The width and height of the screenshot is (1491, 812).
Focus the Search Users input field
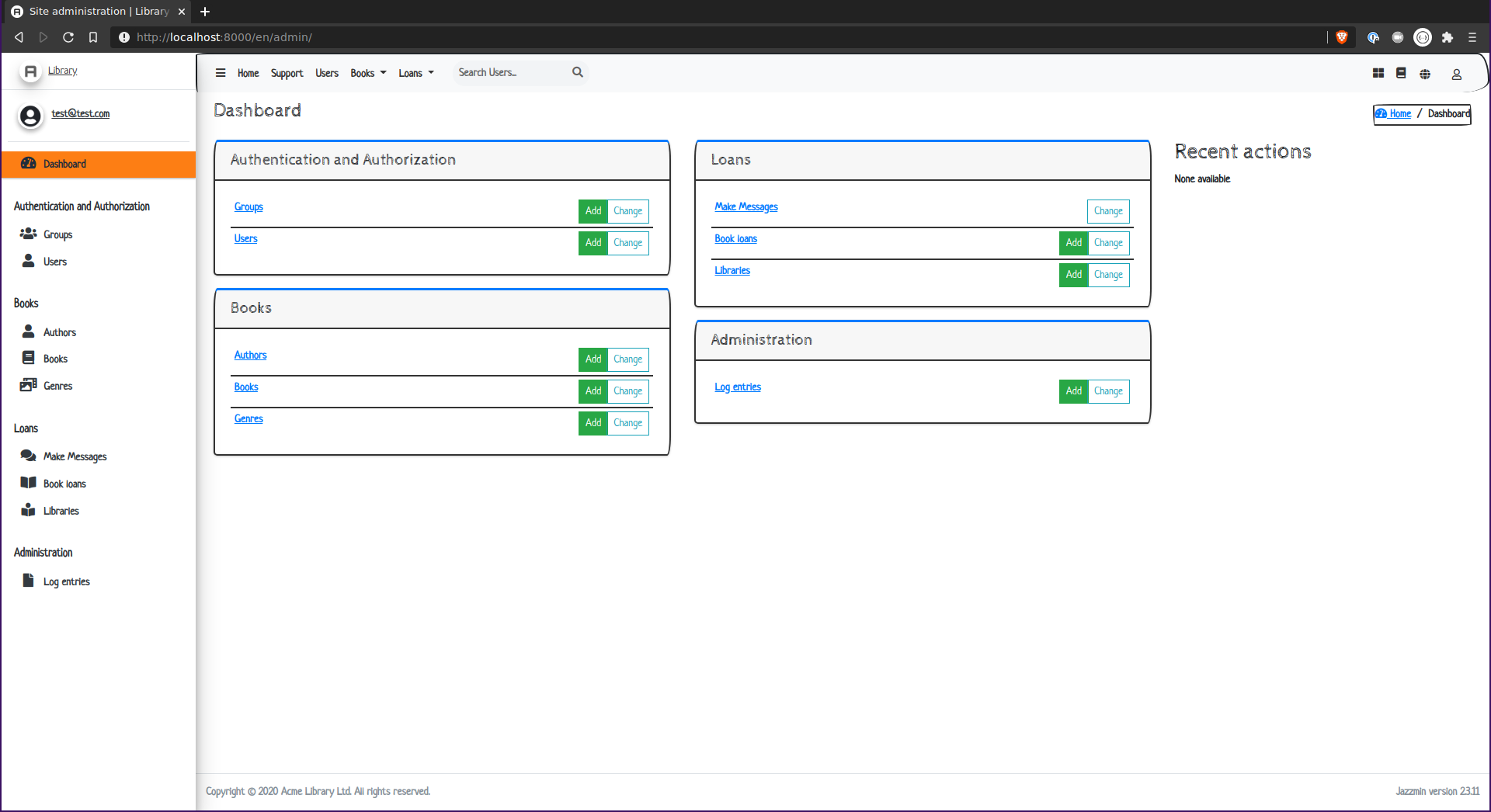click(x=511, y=72)
